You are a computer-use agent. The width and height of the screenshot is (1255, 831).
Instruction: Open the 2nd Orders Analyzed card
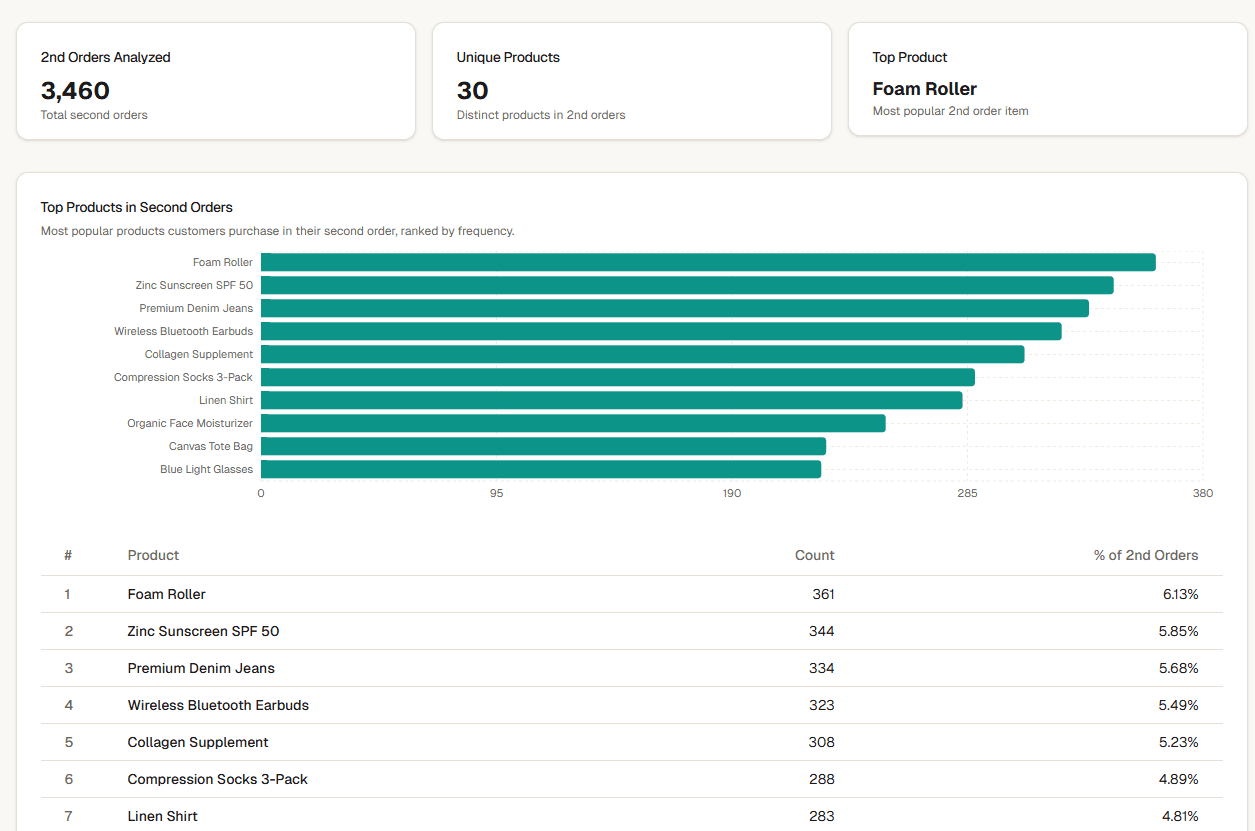click(x=216, y=80)
